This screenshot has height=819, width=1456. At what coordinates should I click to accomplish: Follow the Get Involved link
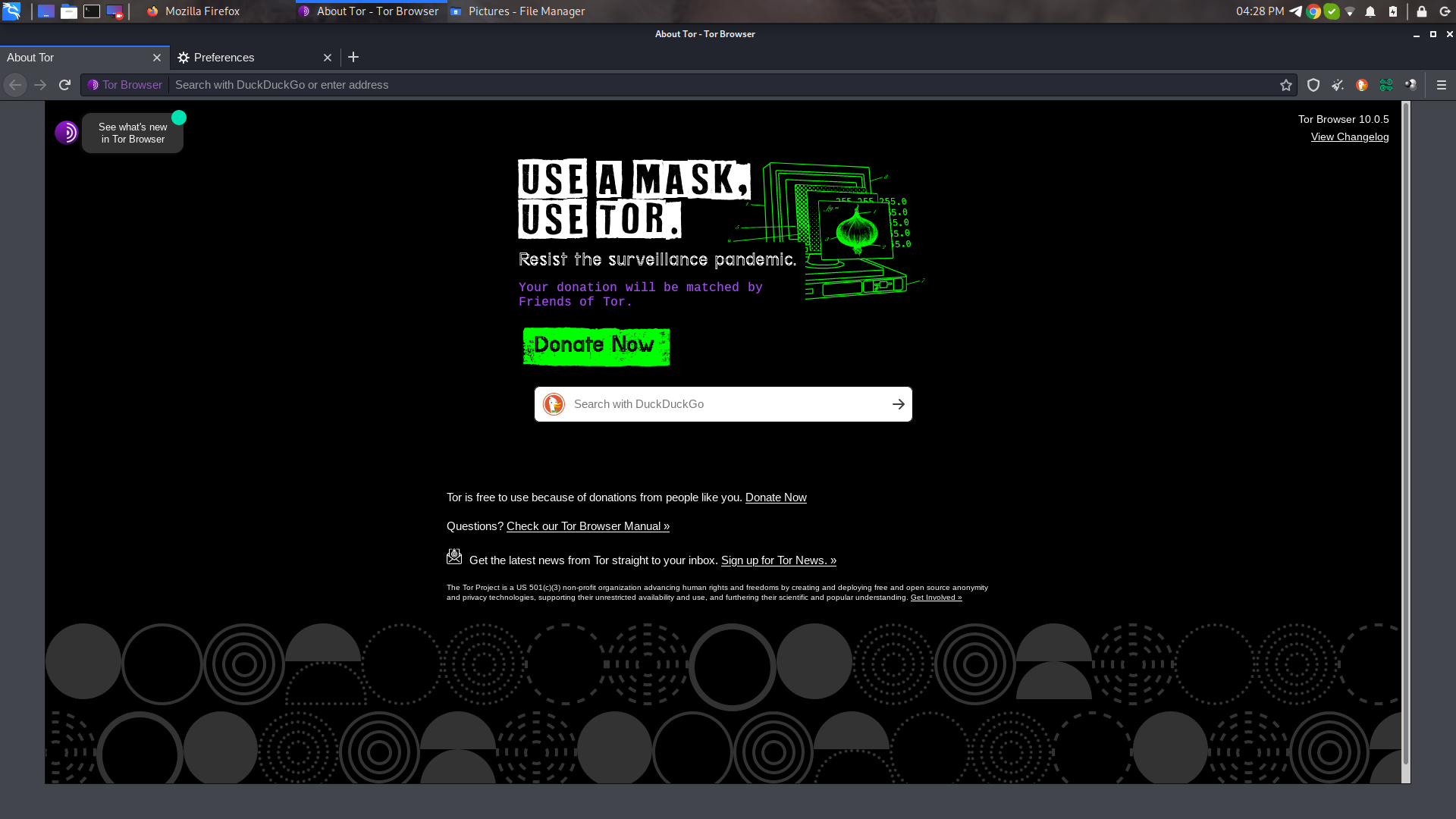point(936,598)
